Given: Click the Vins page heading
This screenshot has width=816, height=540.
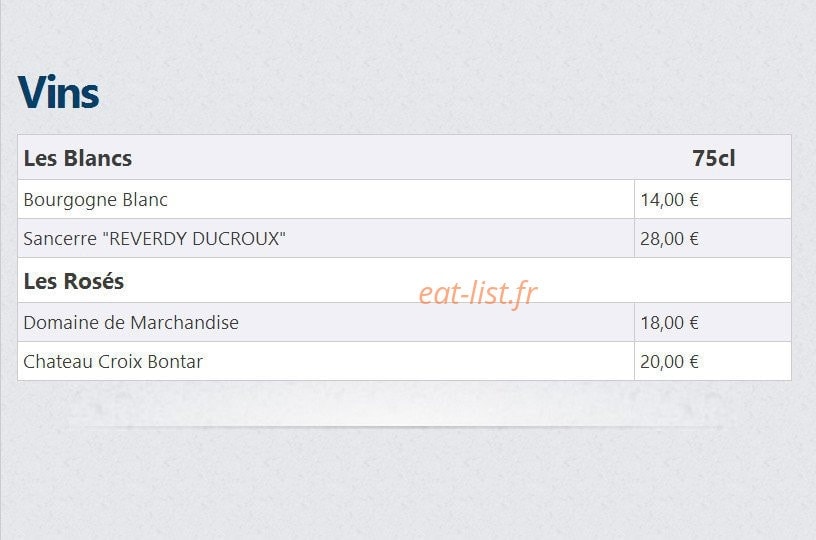Looking at the screenshot, I should pos(58,93).
